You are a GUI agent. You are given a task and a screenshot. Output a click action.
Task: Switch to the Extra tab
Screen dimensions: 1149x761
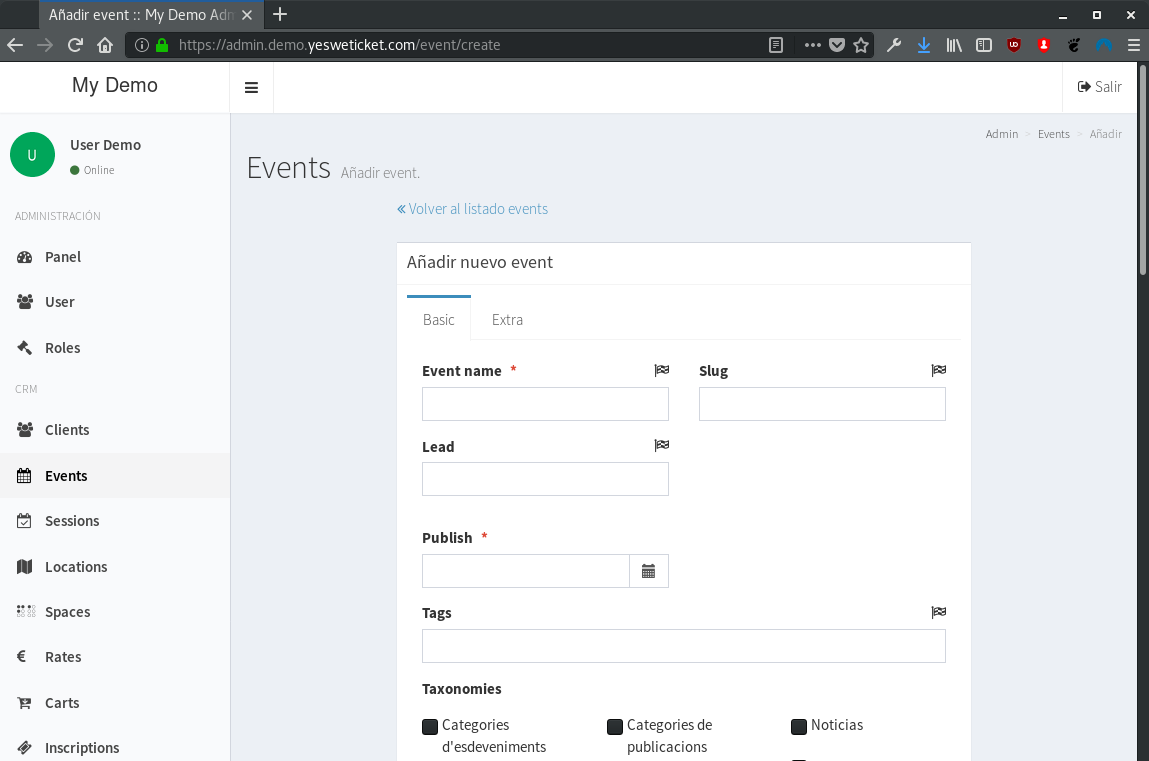tap(507, 320)
